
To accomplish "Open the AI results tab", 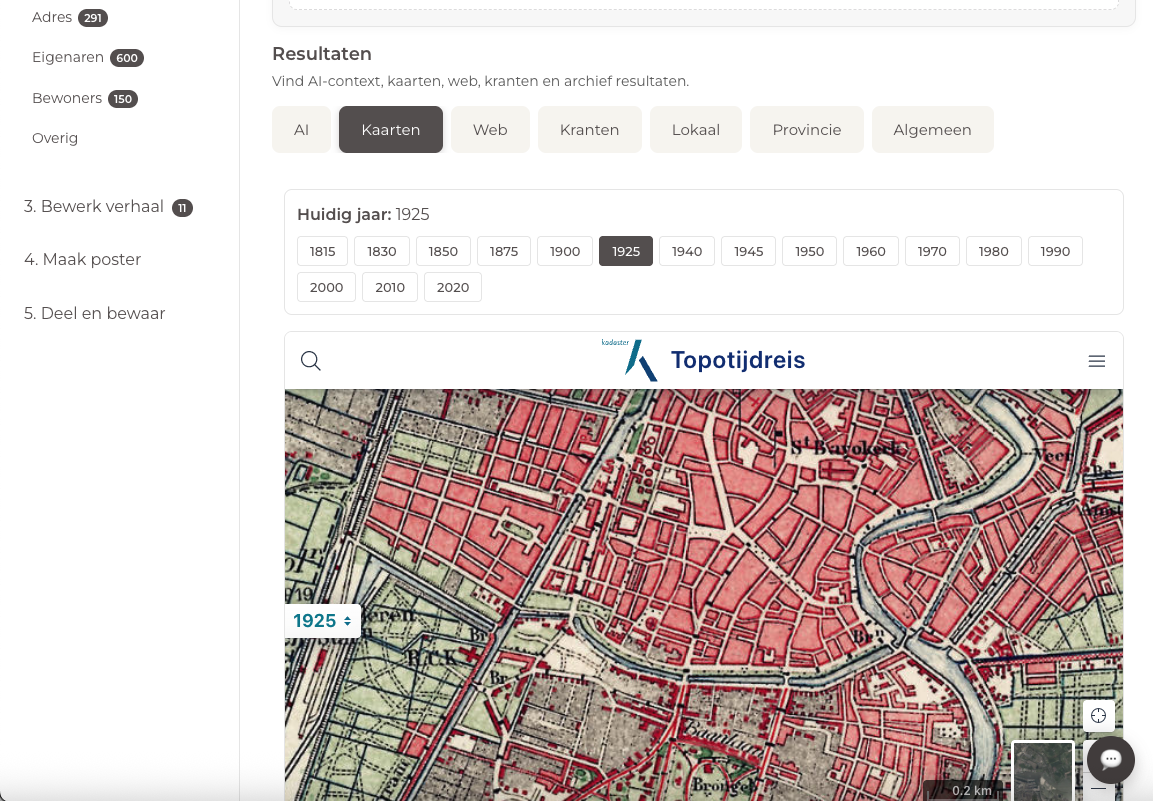I will coord(301,130).
